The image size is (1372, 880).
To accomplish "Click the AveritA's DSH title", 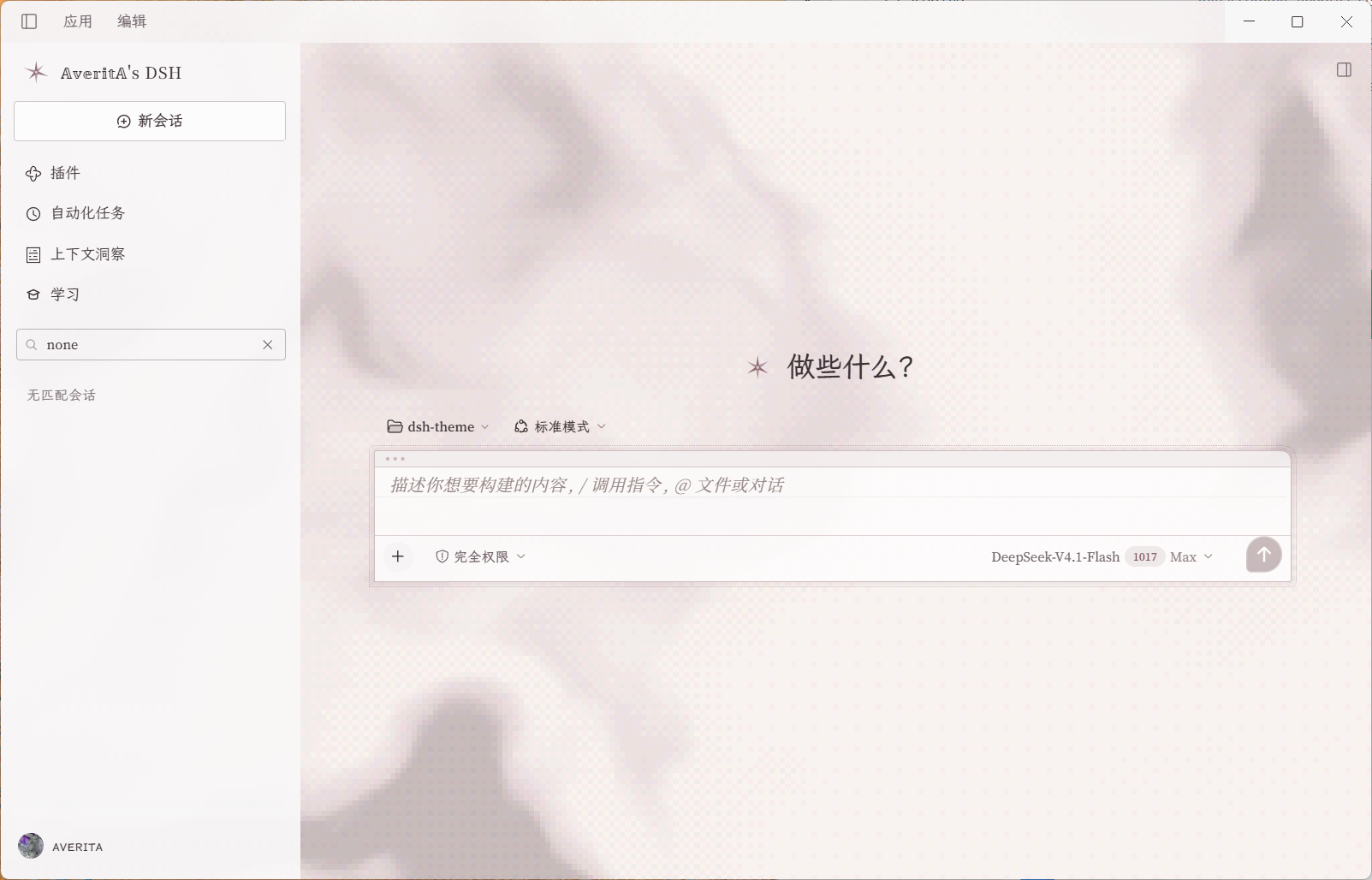I will coord(121,73).
